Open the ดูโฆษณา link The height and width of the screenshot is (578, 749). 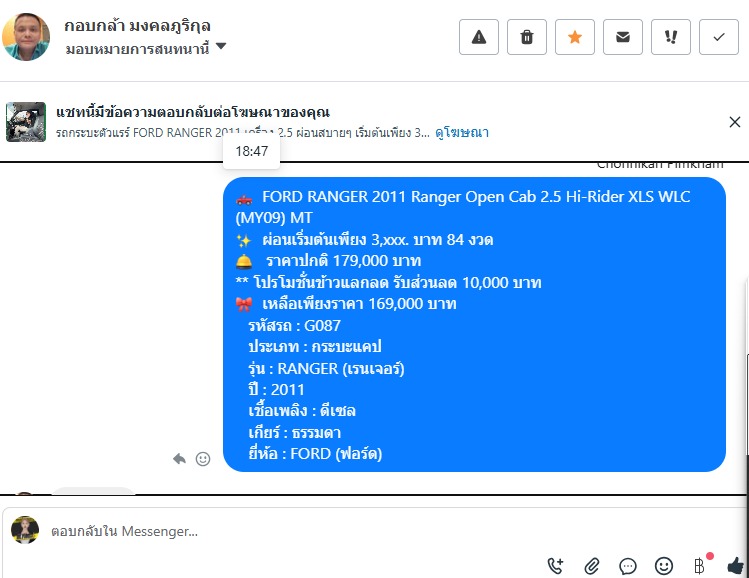point(461,132)
